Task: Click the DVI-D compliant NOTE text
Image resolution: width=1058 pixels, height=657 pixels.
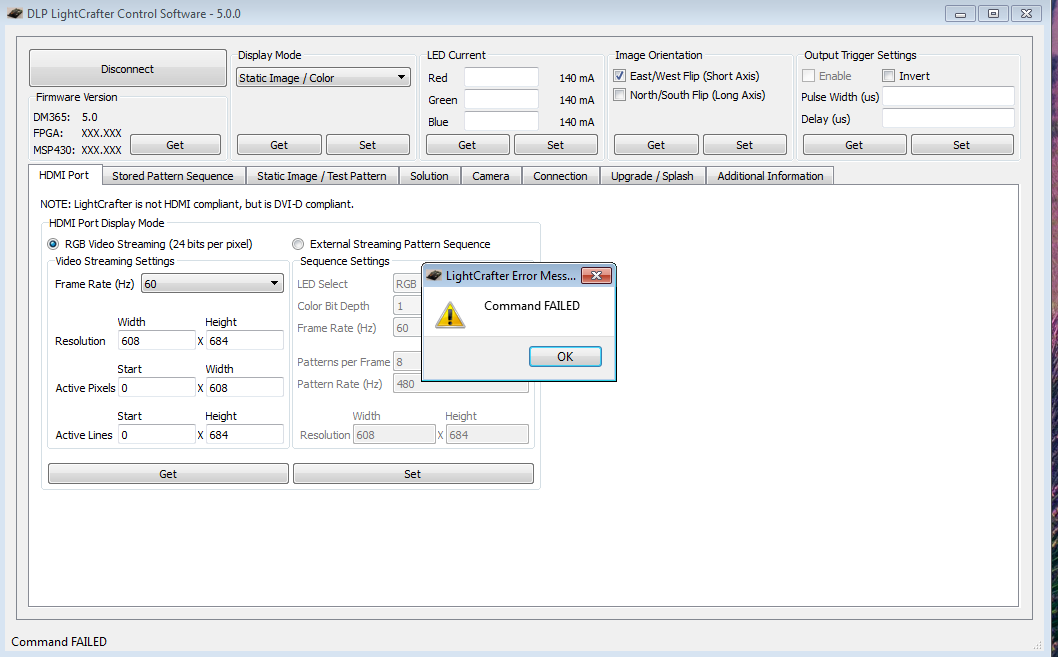Action: point(197,204)
